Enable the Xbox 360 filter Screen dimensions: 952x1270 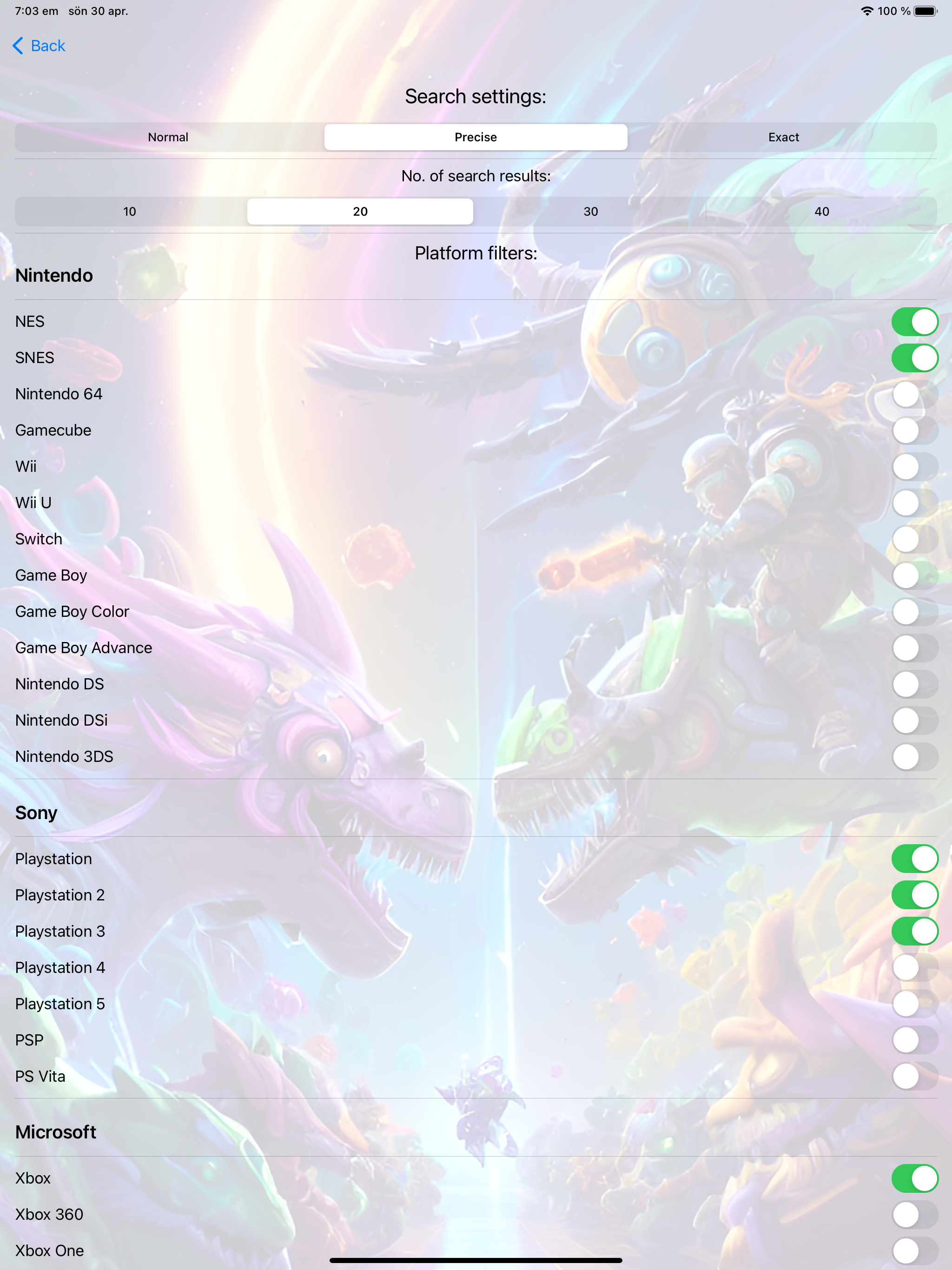[915, 1215]
